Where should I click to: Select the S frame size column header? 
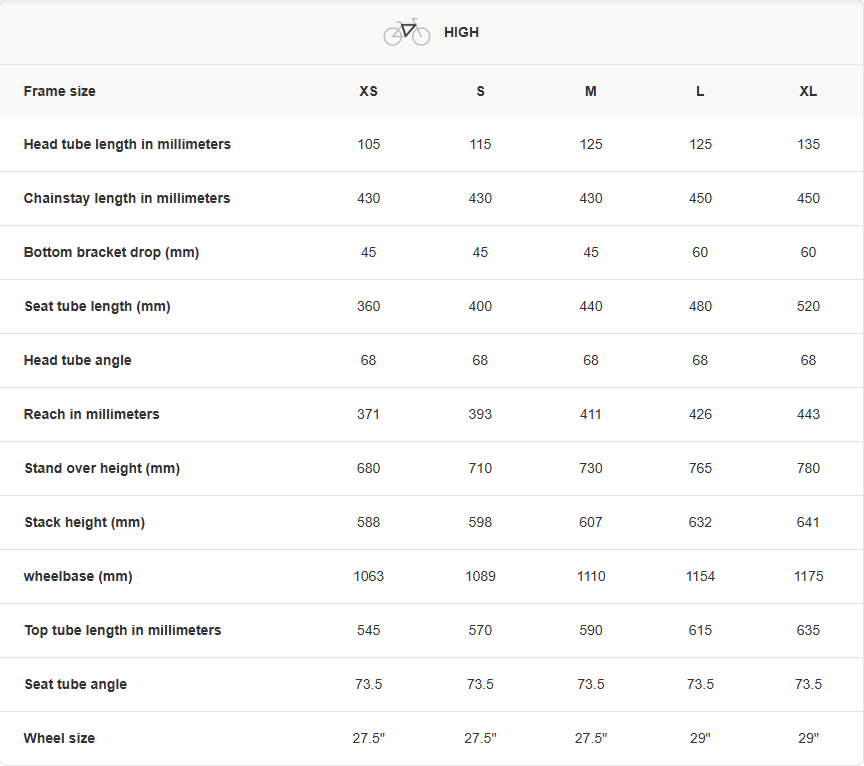click(x=480, y=91)
